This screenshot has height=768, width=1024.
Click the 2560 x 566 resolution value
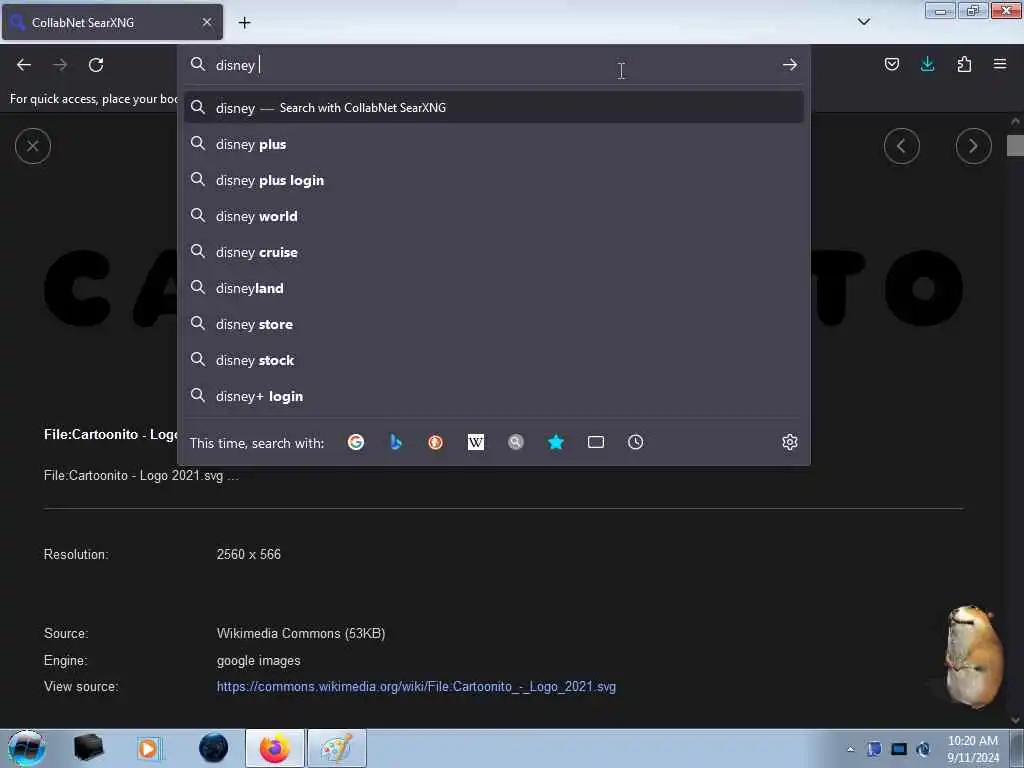point(249,554)
